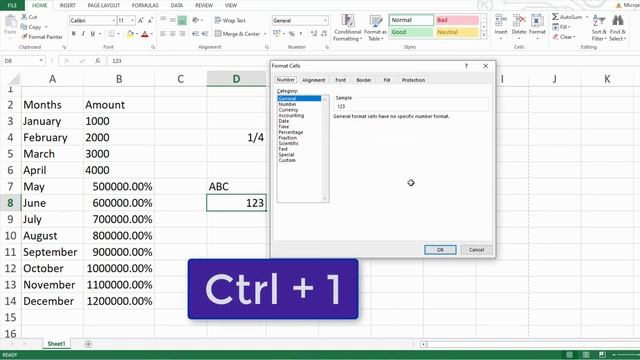Toggle Underline formatting

tap(93, 34)
